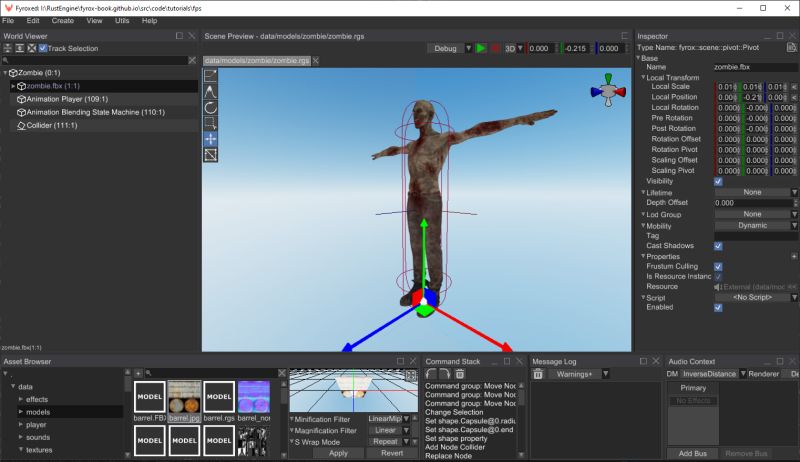The height and width of the screenshot is (462, 800).
Task: Select the Scale tool in scene toolbar
Action: (210, 155)
